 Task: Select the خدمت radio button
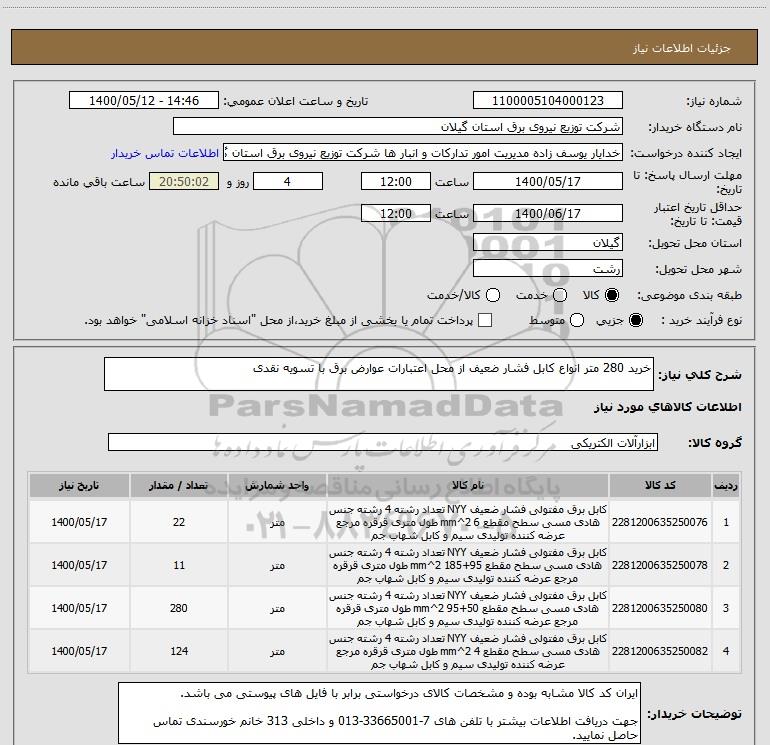(x=560, y=295)
